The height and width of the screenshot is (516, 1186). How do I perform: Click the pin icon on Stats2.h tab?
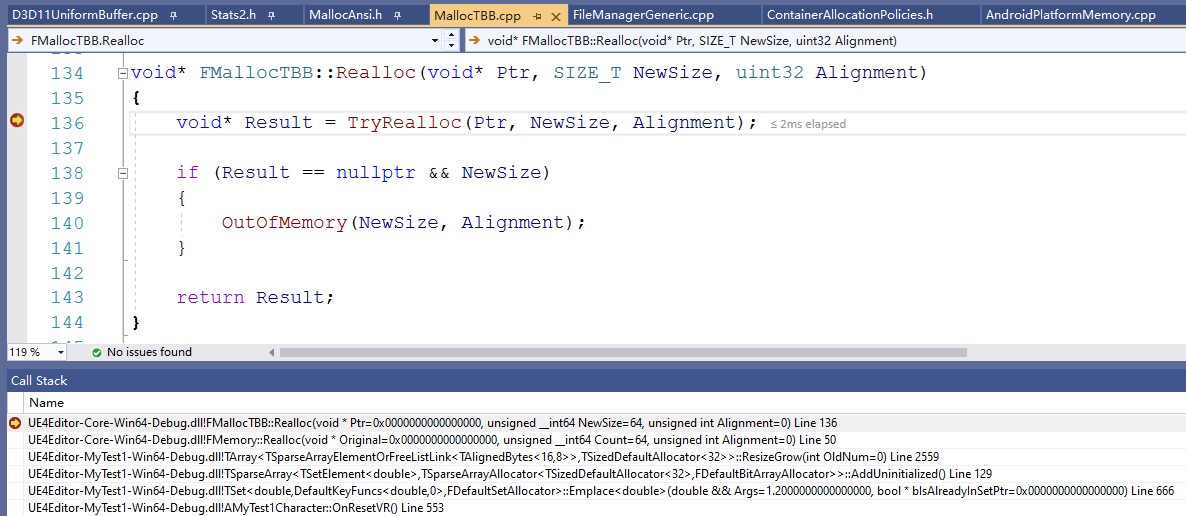[x=272, y=15]
